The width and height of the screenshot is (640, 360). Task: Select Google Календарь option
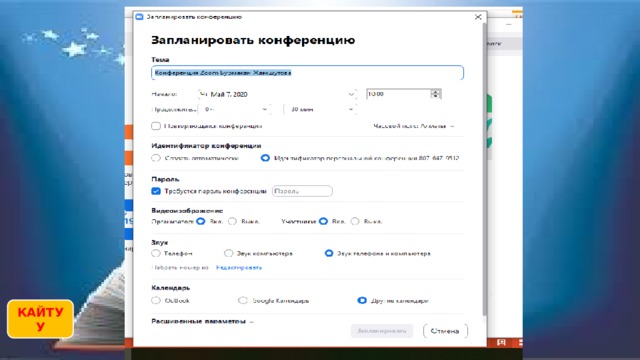[243, 300]
